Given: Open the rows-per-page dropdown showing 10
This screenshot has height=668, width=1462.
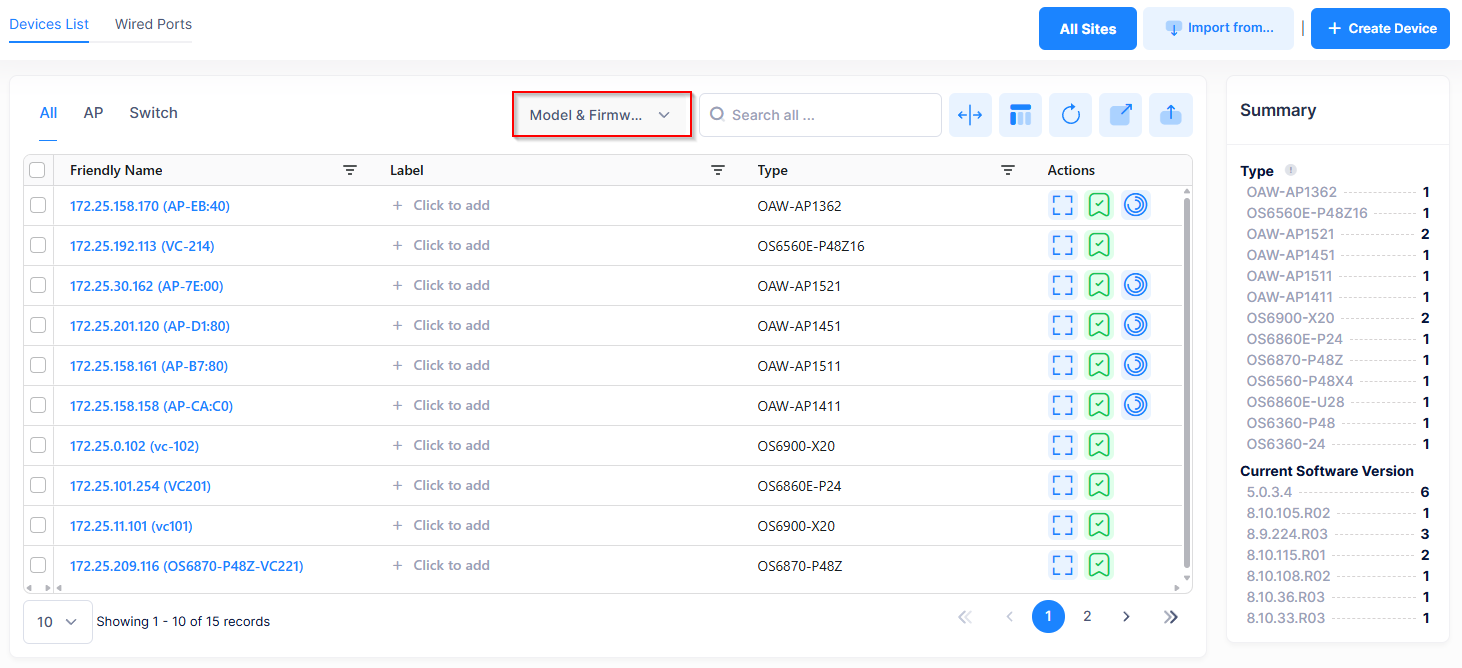Looking at the screenshot, I should [x=57, y=622].
